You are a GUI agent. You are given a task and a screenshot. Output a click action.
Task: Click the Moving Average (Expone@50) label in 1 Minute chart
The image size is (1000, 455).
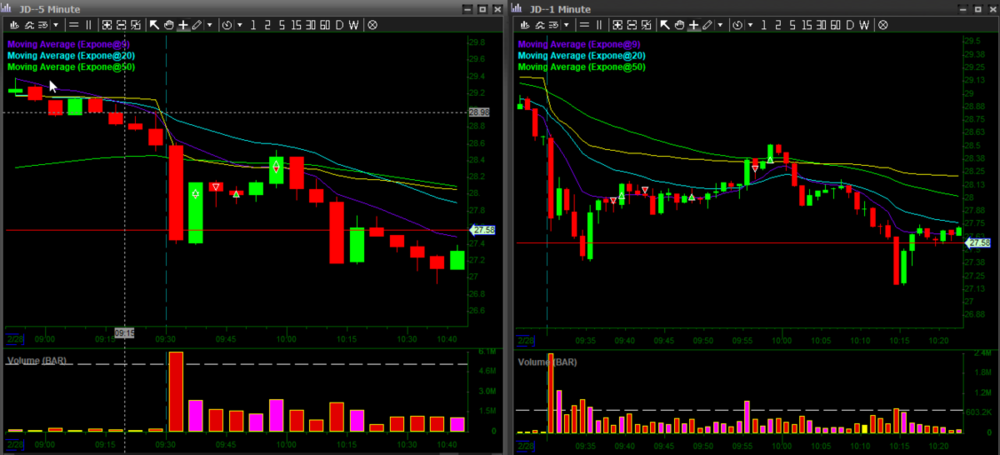coord(581,67)
